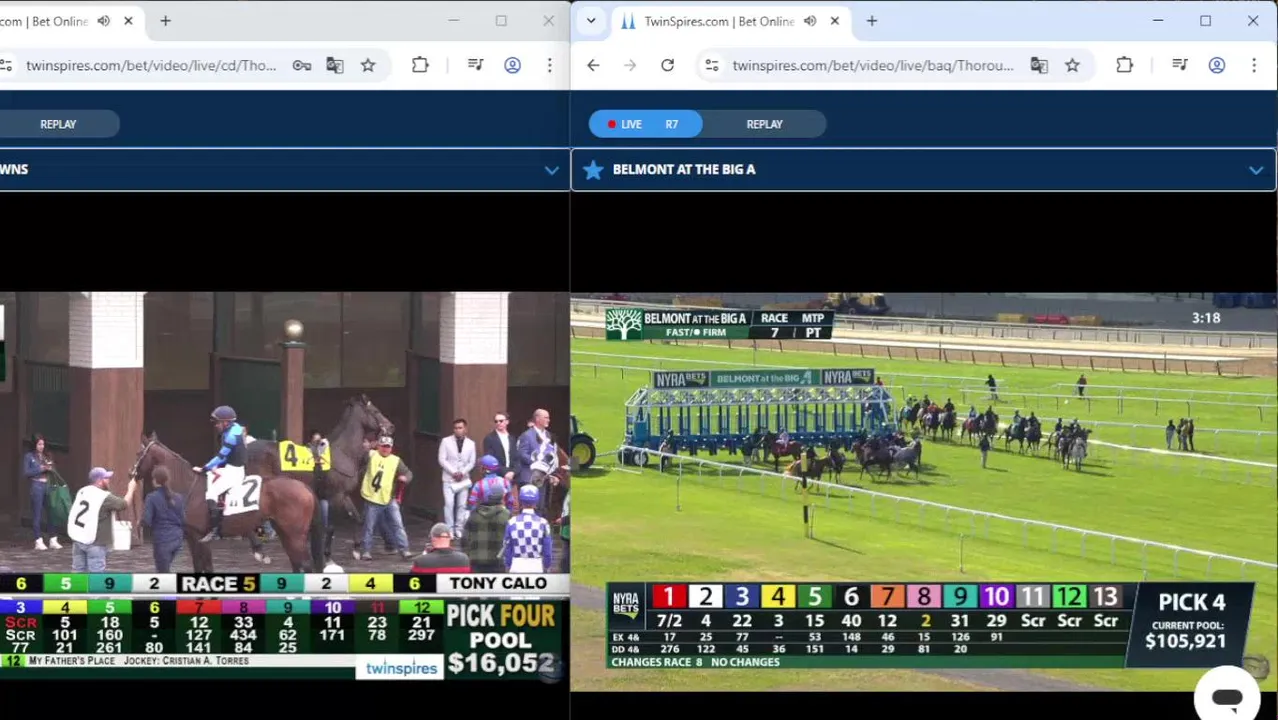Image resolution: width=1278 pixels, height=720 pixels.
Task: Go forward in right browser window
Action: coord(630,65)
